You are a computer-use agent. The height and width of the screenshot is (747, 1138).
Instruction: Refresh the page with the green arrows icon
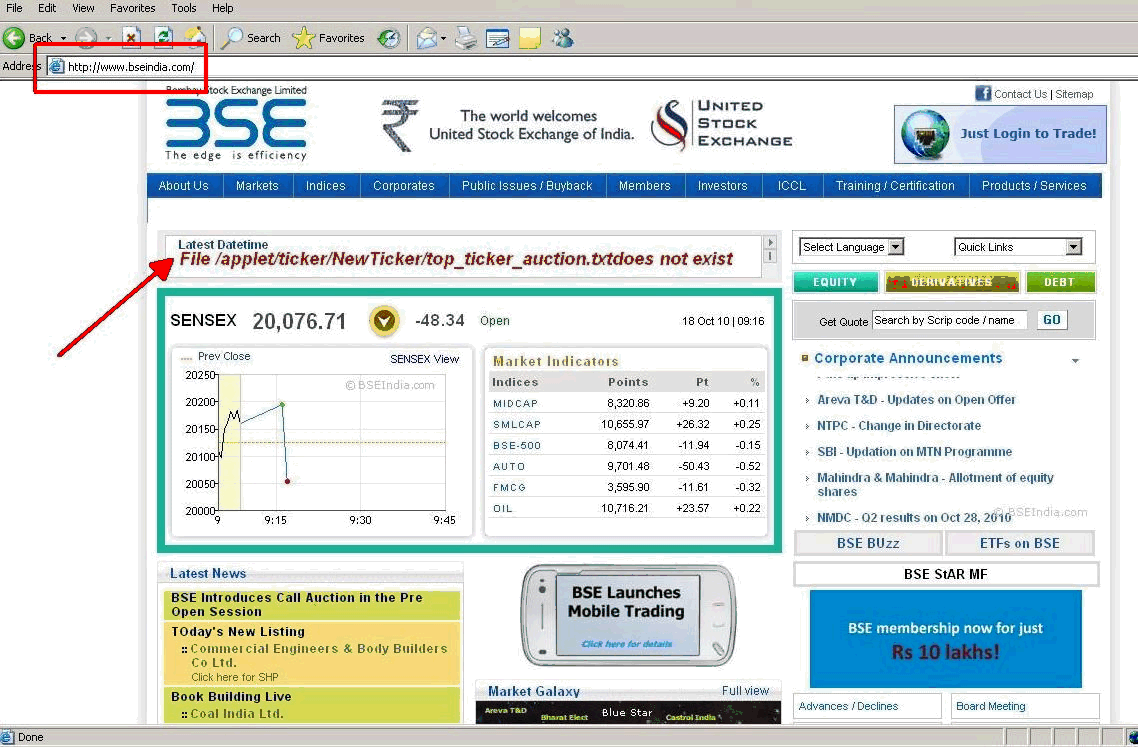(163, 38)
